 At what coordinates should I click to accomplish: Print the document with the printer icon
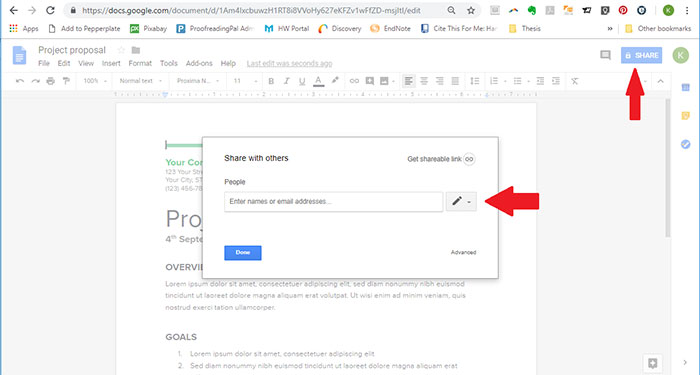(50, 81)
